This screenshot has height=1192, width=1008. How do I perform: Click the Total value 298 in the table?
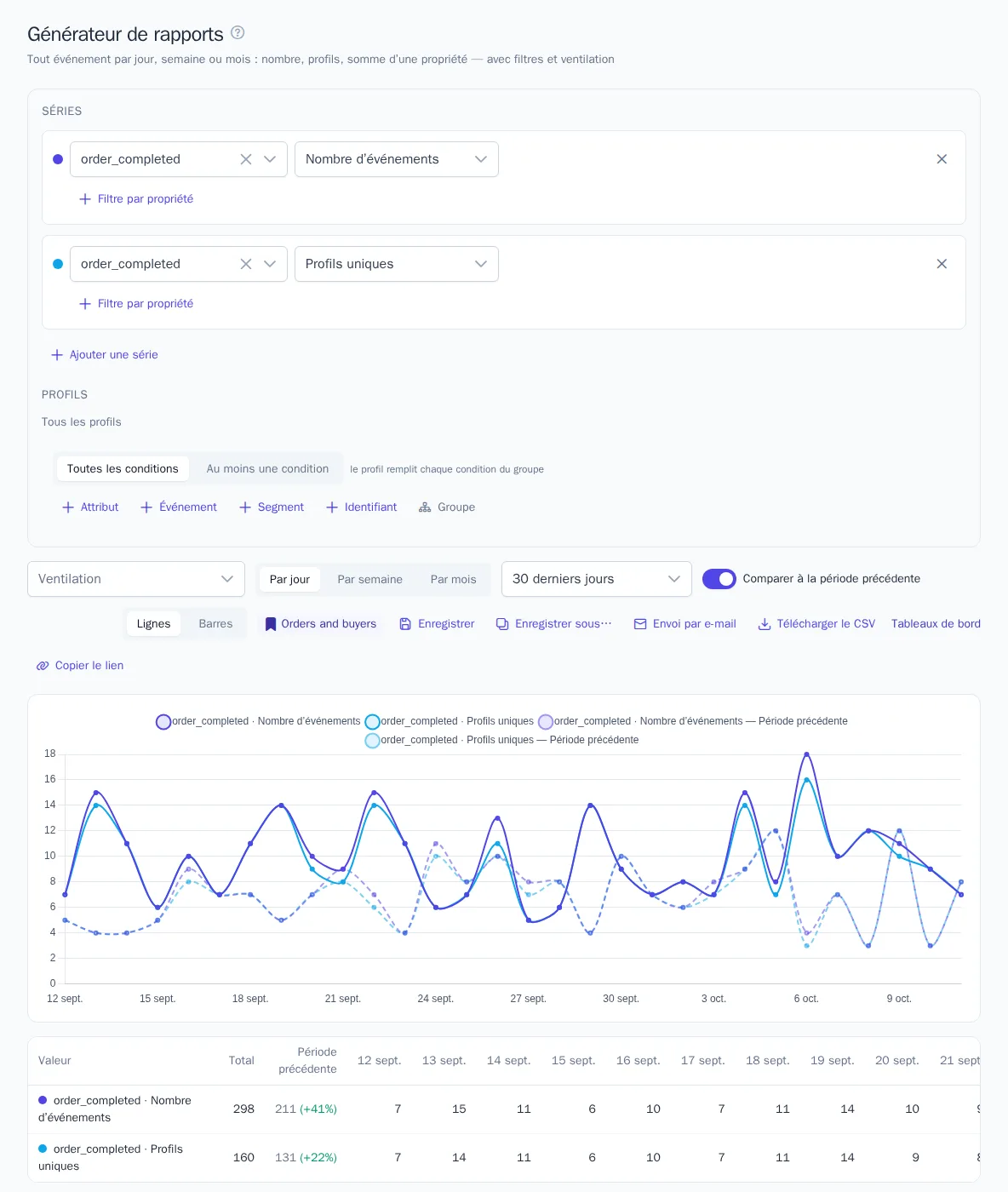[x=243, y=1109]
